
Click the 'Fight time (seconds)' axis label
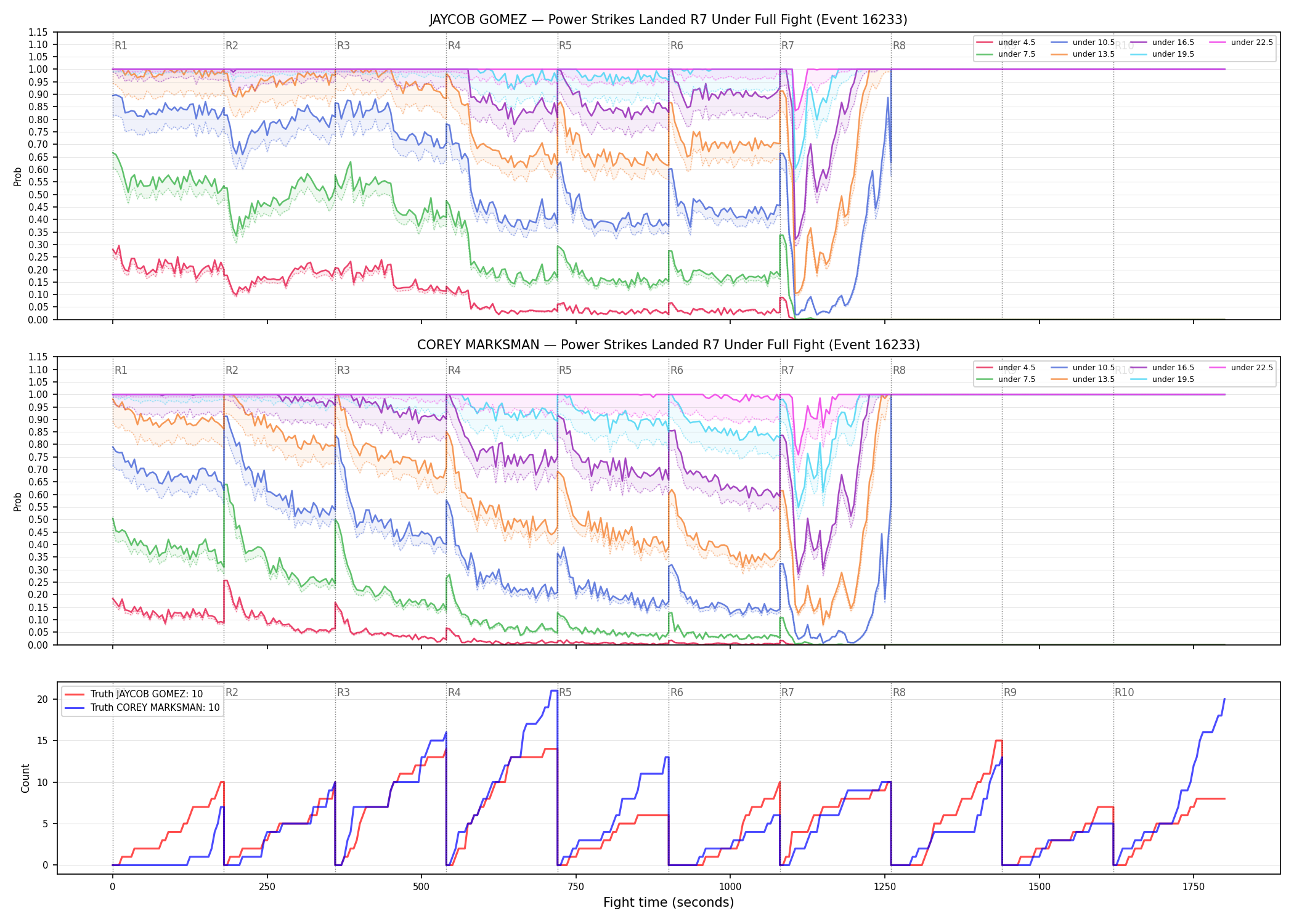click(x=669, y=902)
